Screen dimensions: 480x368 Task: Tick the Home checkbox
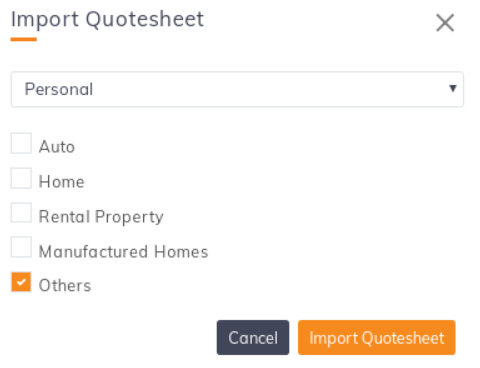pyautogui.click(x=21, y=178)
